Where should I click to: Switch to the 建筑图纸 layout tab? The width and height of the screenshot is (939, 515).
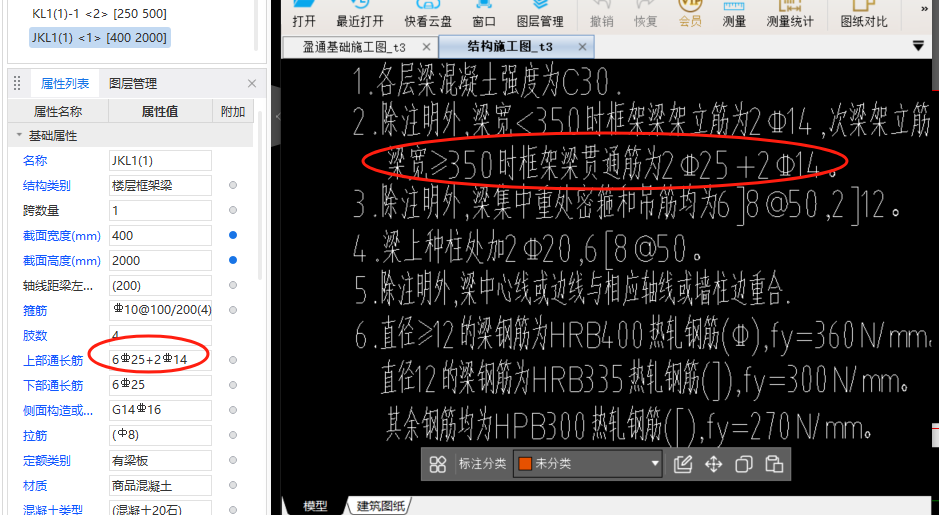coord(380,507)
